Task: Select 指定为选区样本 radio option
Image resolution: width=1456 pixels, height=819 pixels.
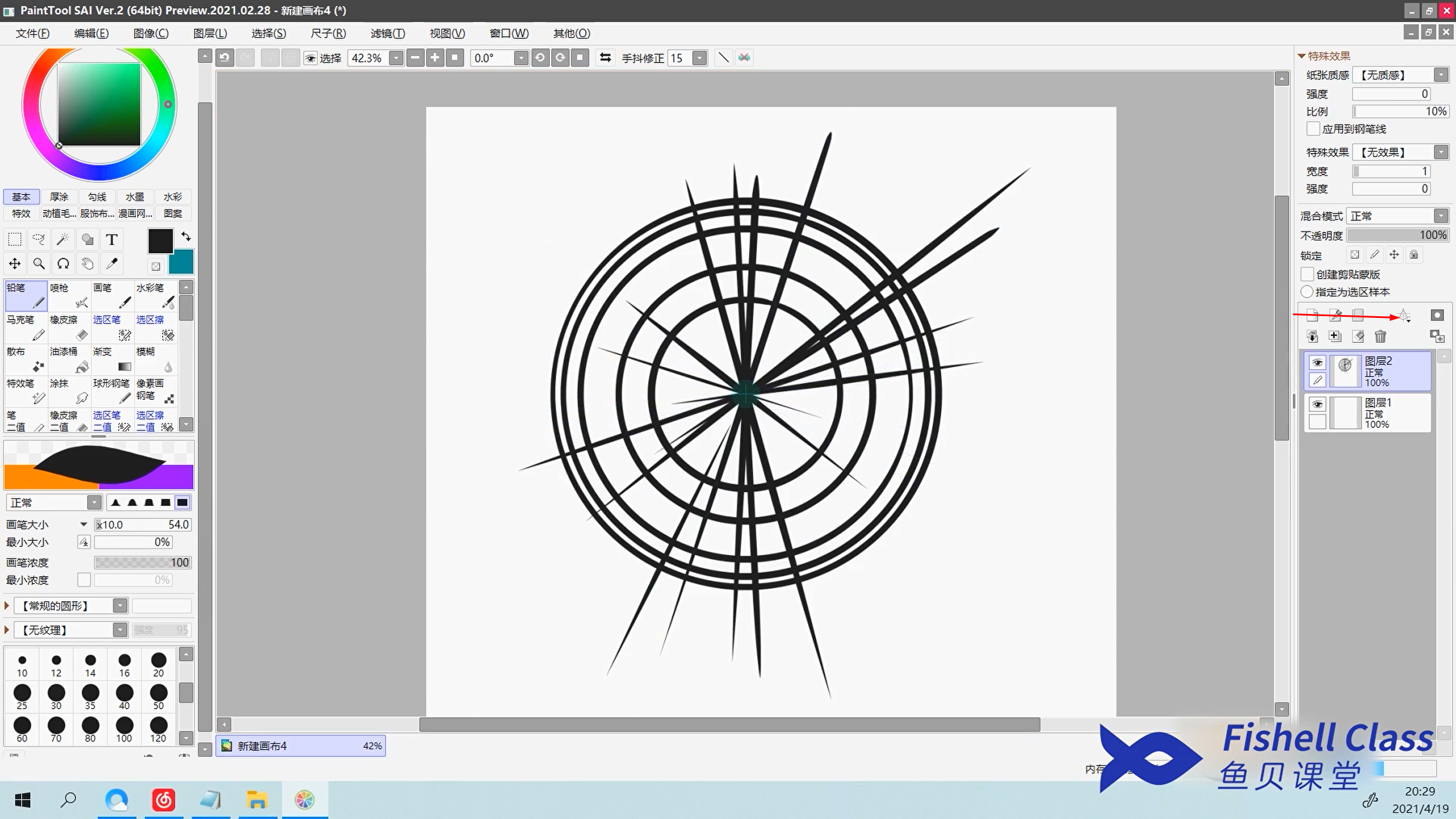Action: 1308,292
